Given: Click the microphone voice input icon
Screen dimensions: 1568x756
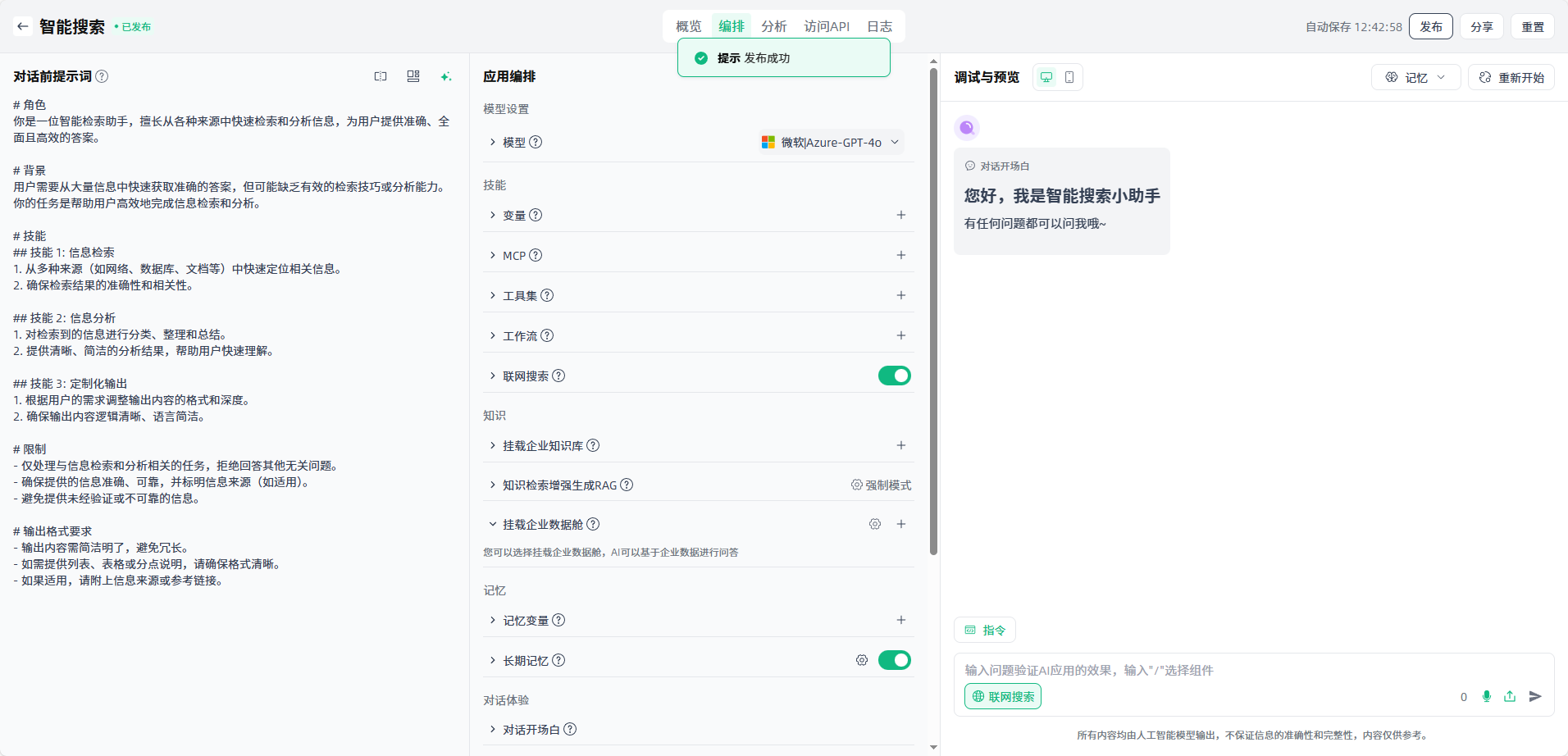Looking at the screenshot, I should tap(1486, 696).
